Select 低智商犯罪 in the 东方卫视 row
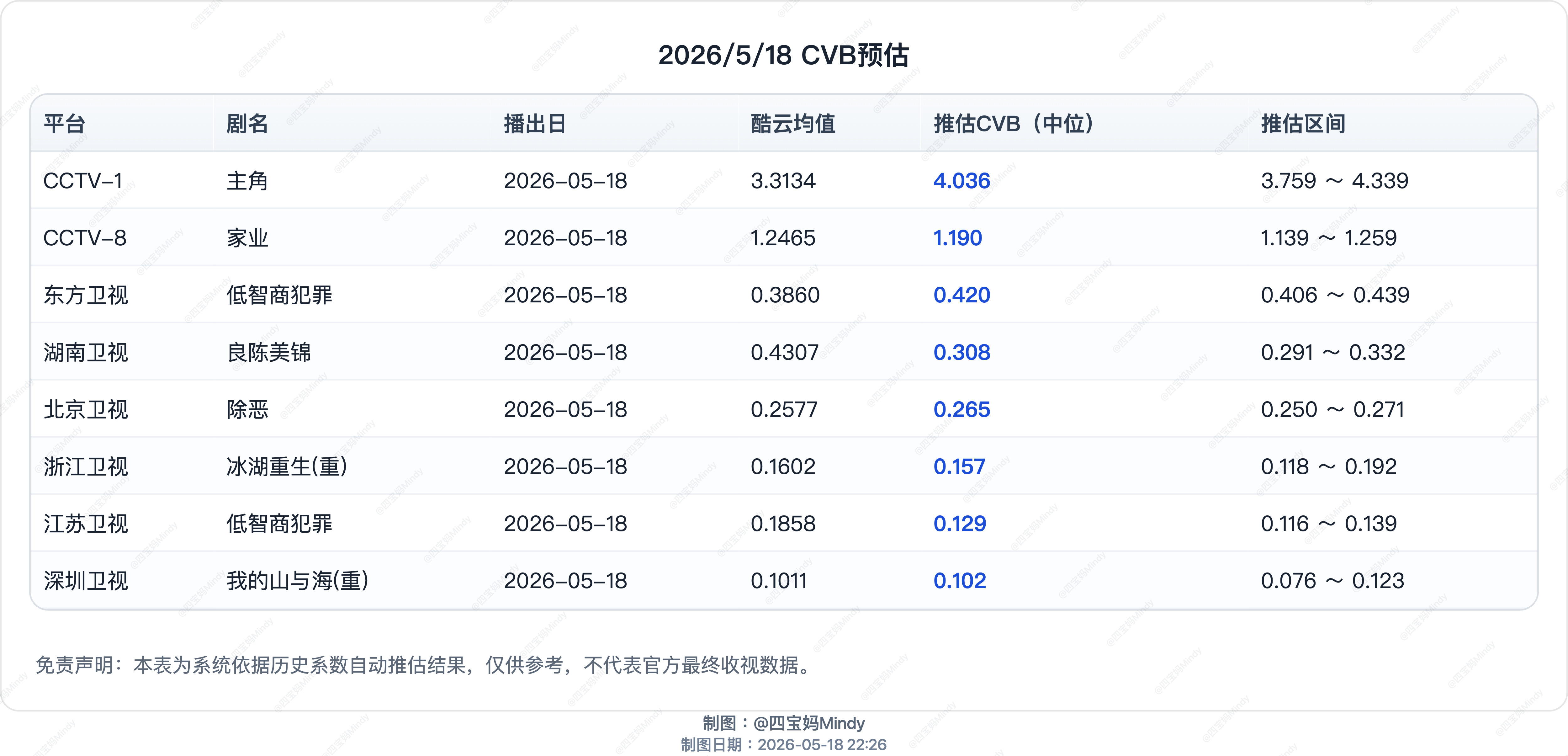 pos(279,295)
